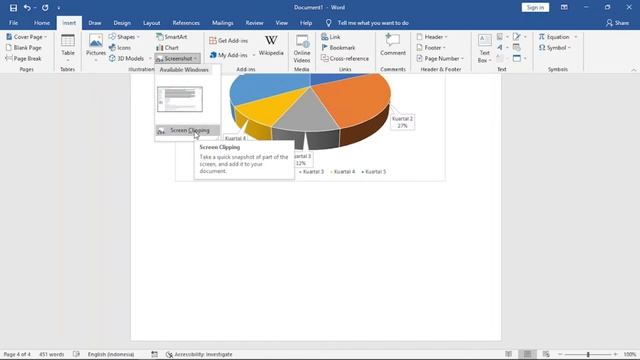The width and height of the screenshot is (640, 360).
Task: Choose Screen Clipping from the menu
Action: click(187, 130)
